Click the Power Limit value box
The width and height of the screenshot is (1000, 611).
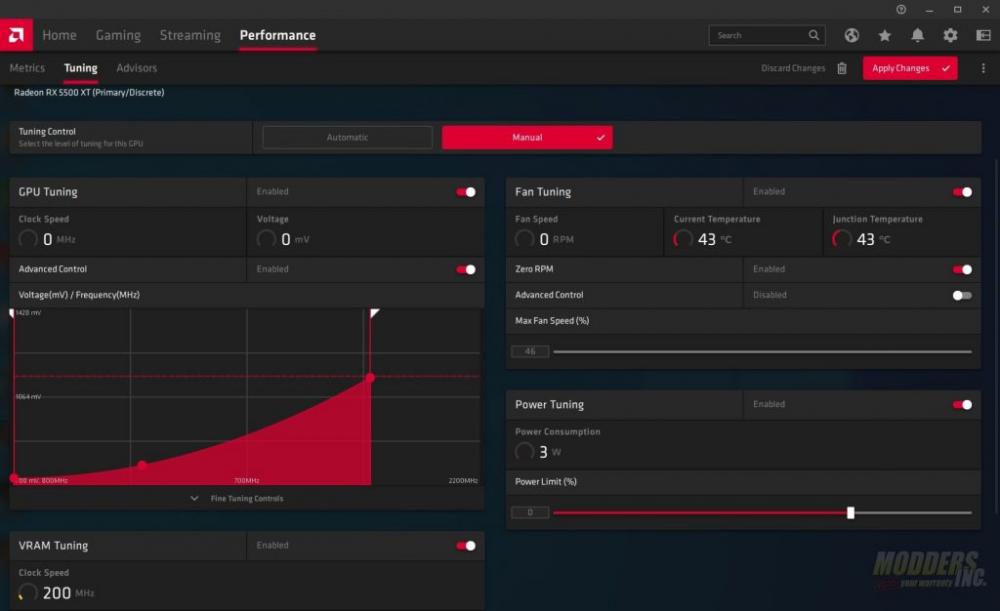click(x=530, y=512)
